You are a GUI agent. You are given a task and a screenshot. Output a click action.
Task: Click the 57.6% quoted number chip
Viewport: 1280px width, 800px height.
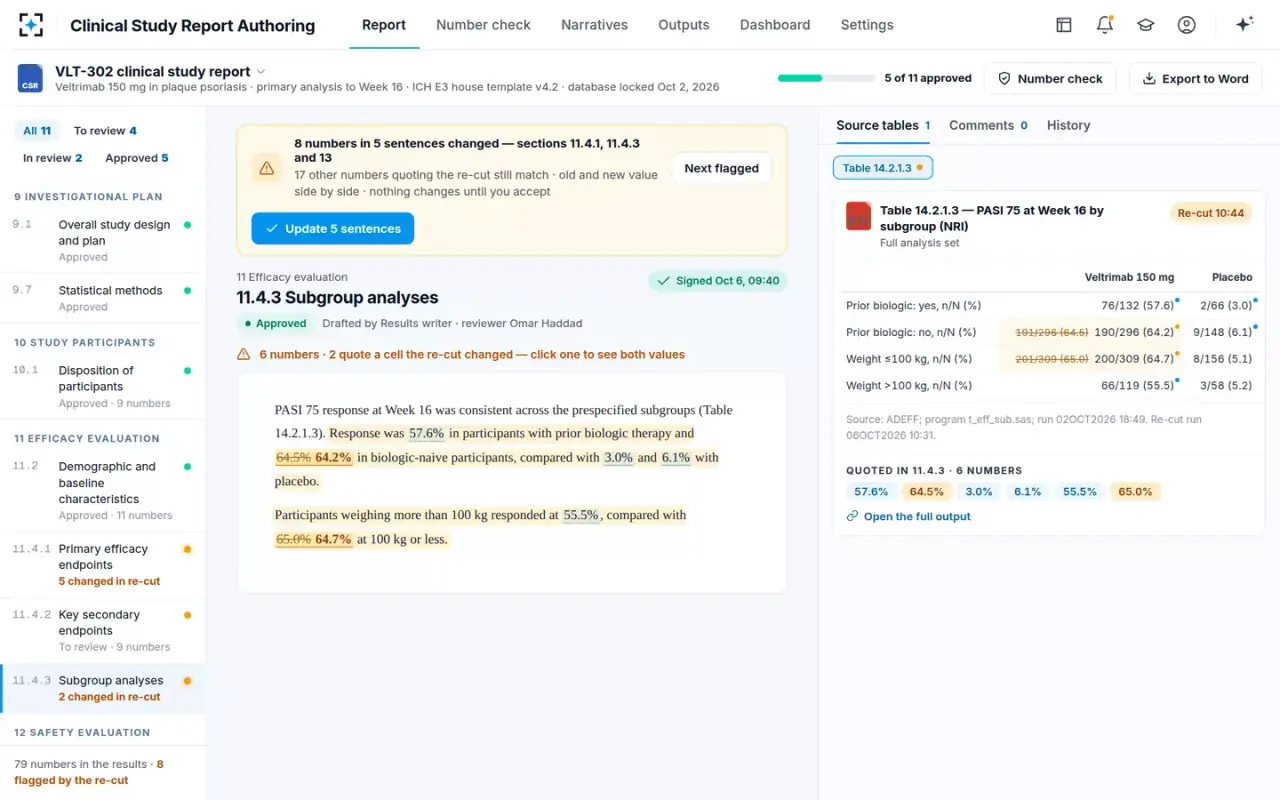point(871,492)
